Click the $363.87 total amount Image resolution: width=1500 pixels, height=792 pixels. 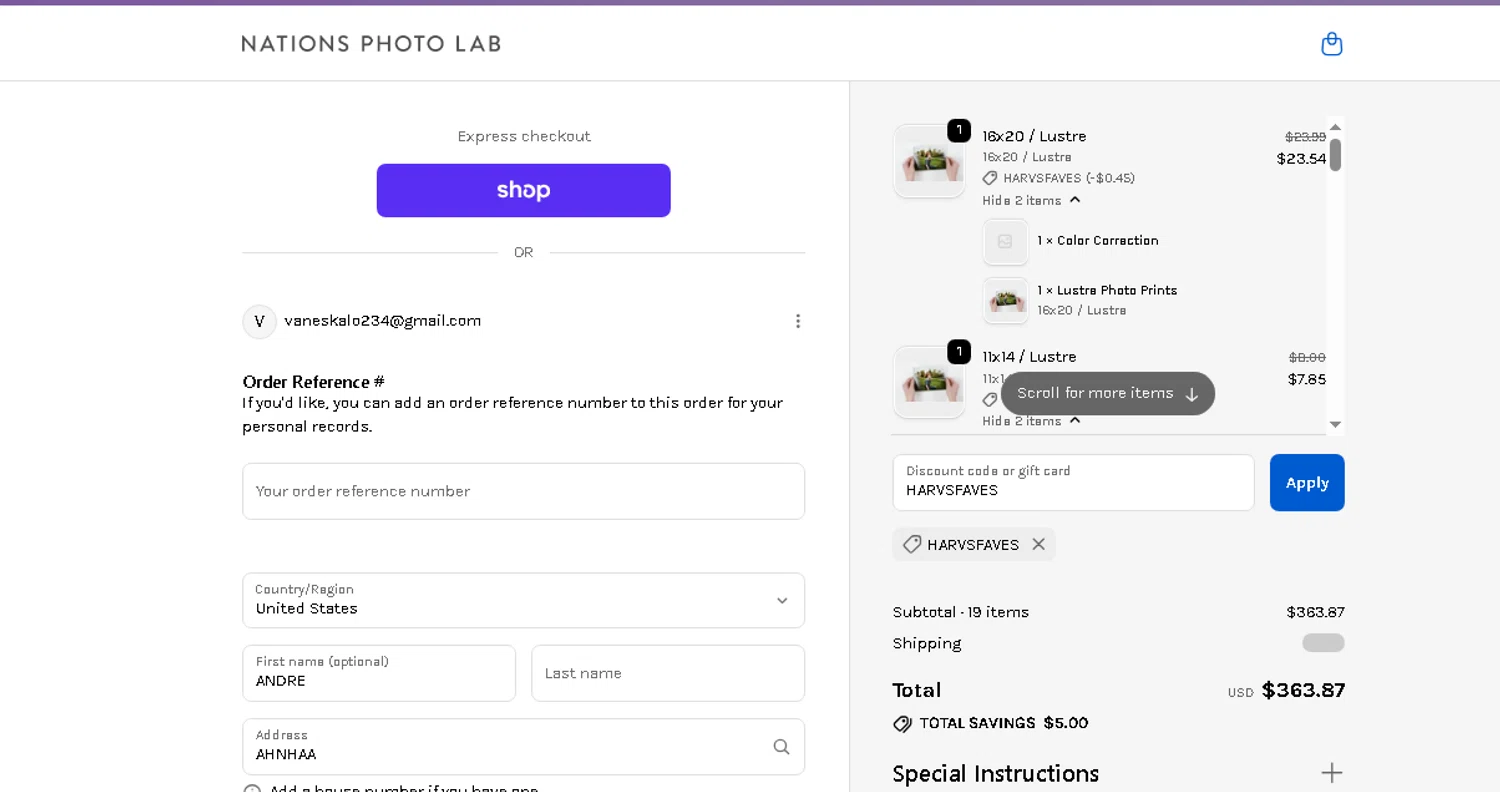coord(1303,690)
